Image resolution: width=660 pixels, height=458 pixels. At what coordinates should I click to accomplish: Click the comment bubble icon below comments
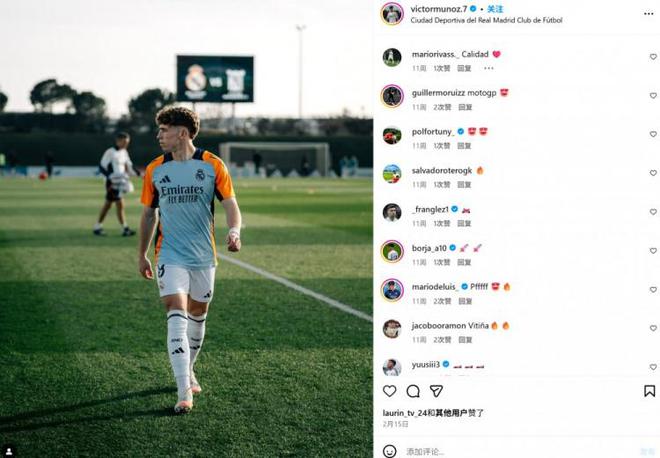click(413, 391)
